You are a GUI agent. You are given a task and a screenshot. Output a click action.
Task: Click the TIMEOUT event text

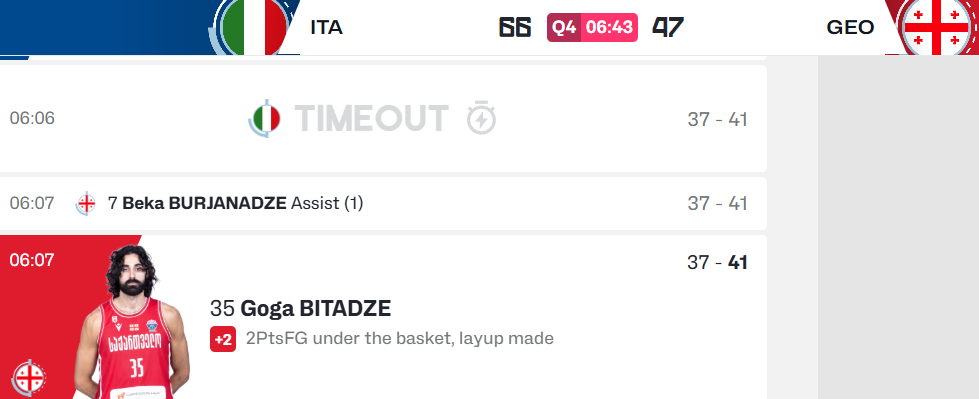point(371,118)
